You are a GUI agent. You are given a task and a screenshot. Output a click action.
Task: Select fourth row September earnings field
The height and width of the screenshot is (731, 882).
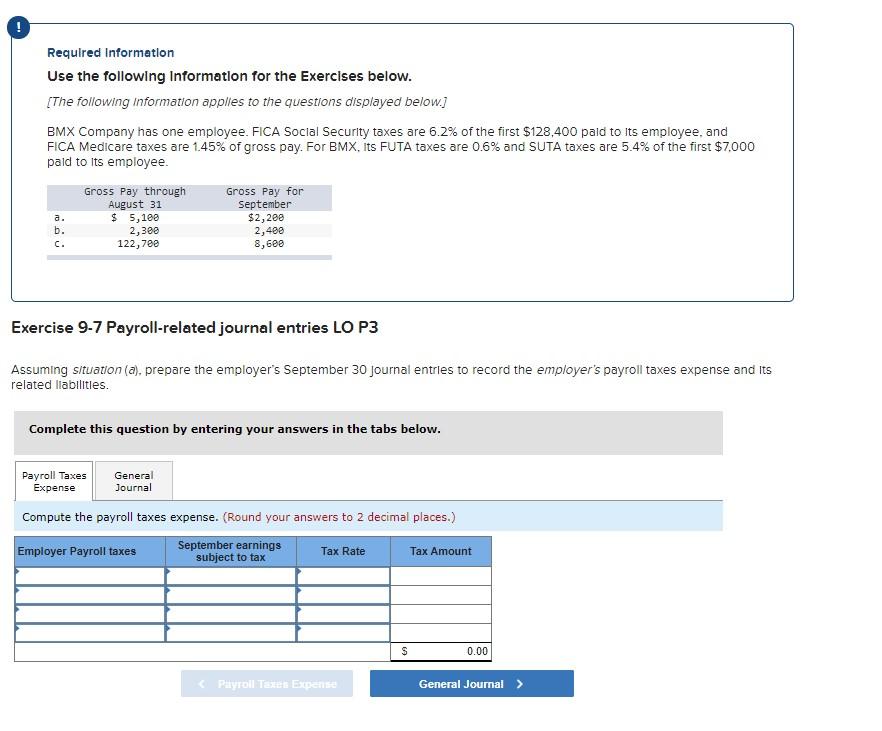pos(231,633)
